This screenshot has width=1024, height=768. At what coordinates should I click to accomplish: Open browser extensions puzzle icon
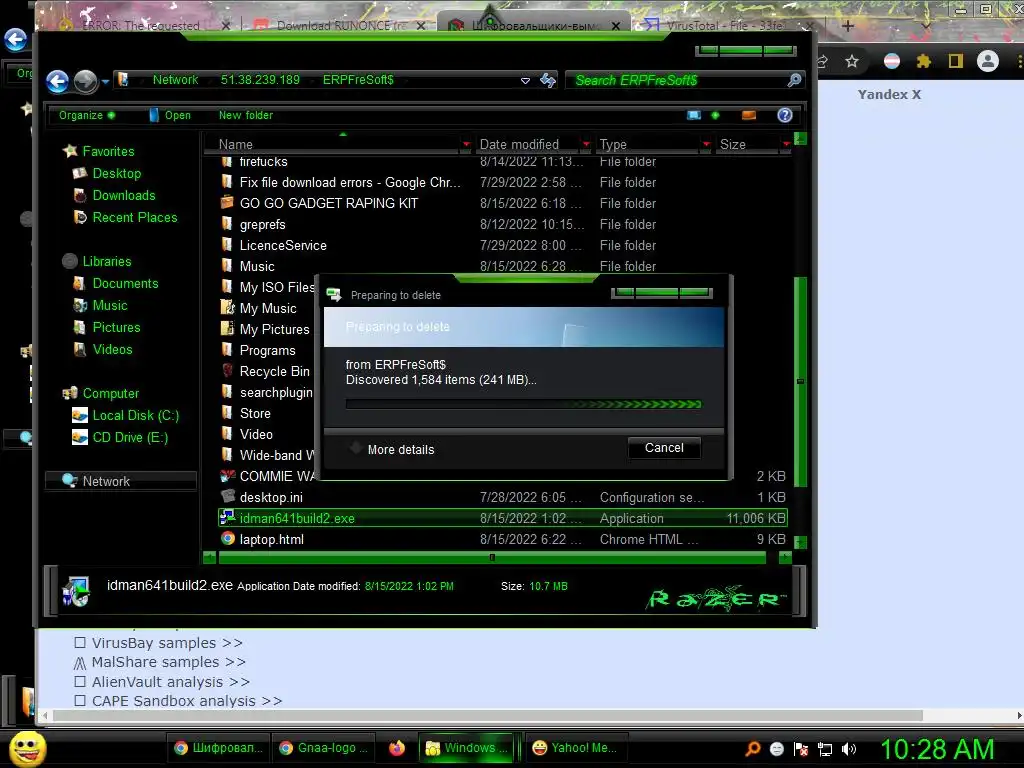(x=923, y=61)
